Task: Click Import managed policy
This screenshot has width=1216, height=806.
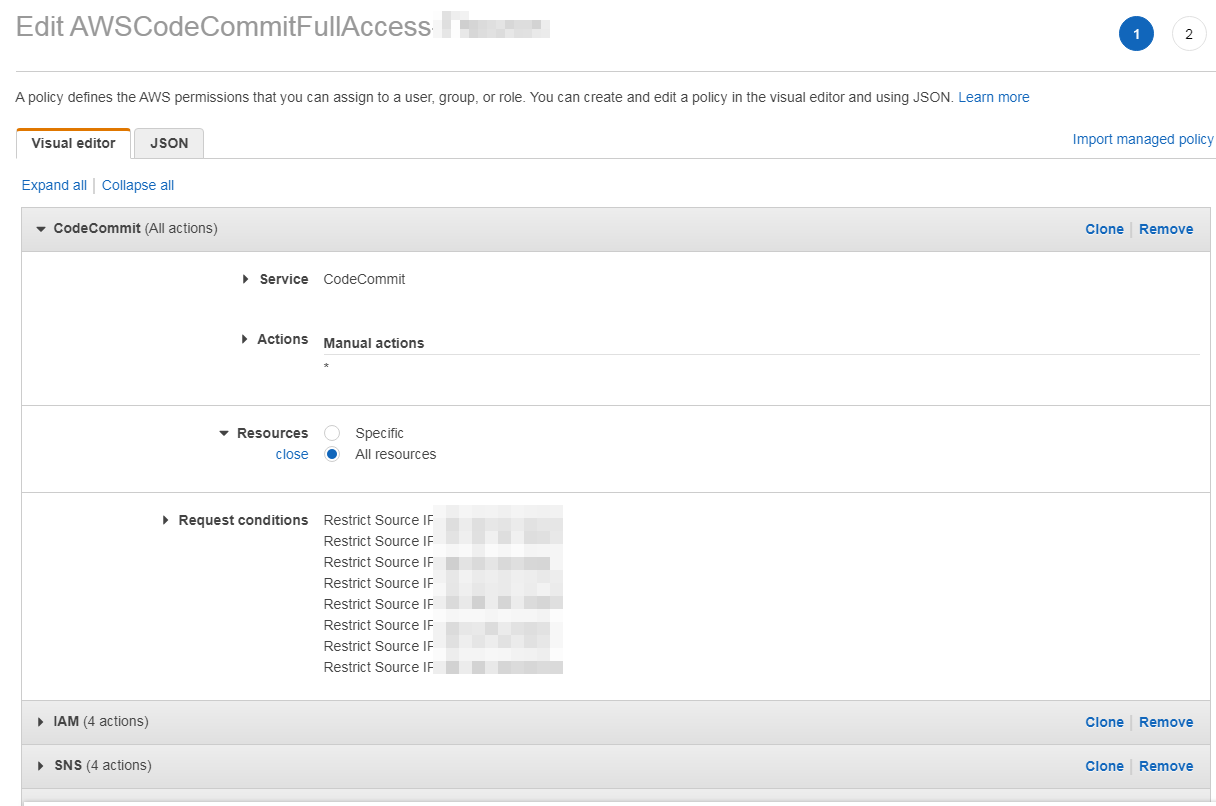Action: pyautogui.click(x=1143, y=139)
